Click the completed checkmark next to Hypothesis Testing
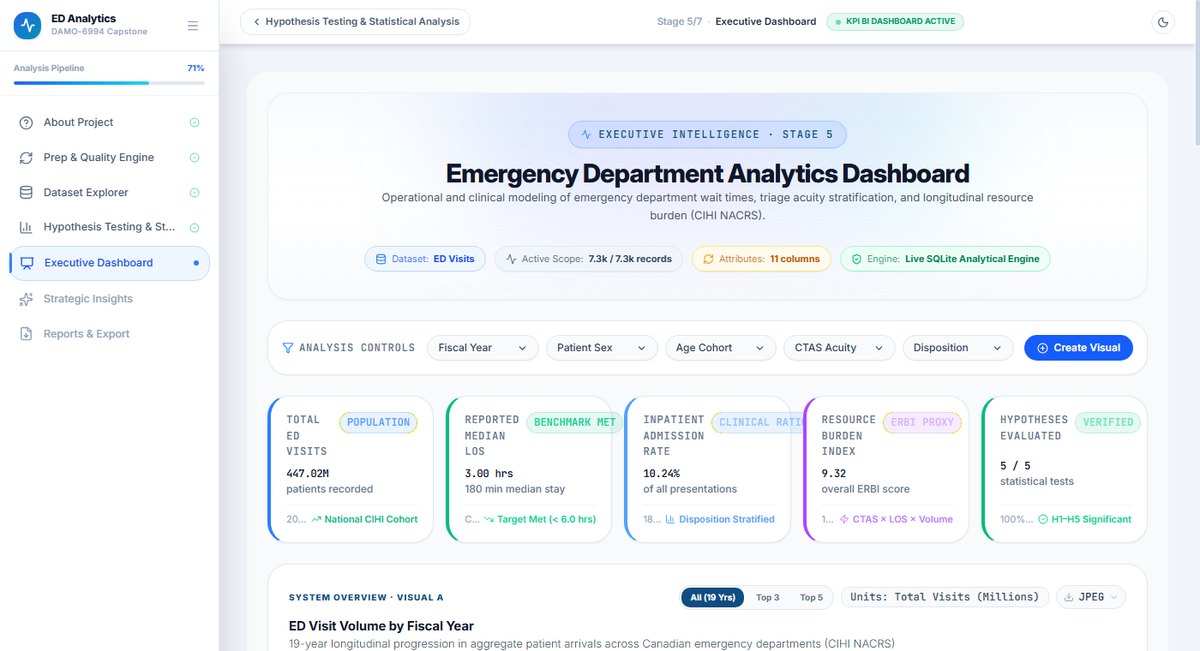 (195, 227)
